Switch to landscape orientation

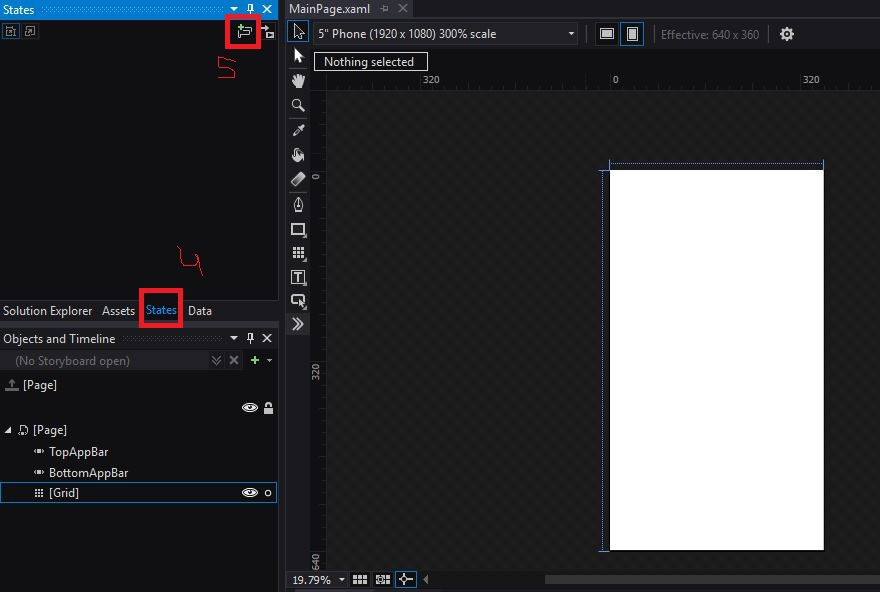tap(607, 34)
